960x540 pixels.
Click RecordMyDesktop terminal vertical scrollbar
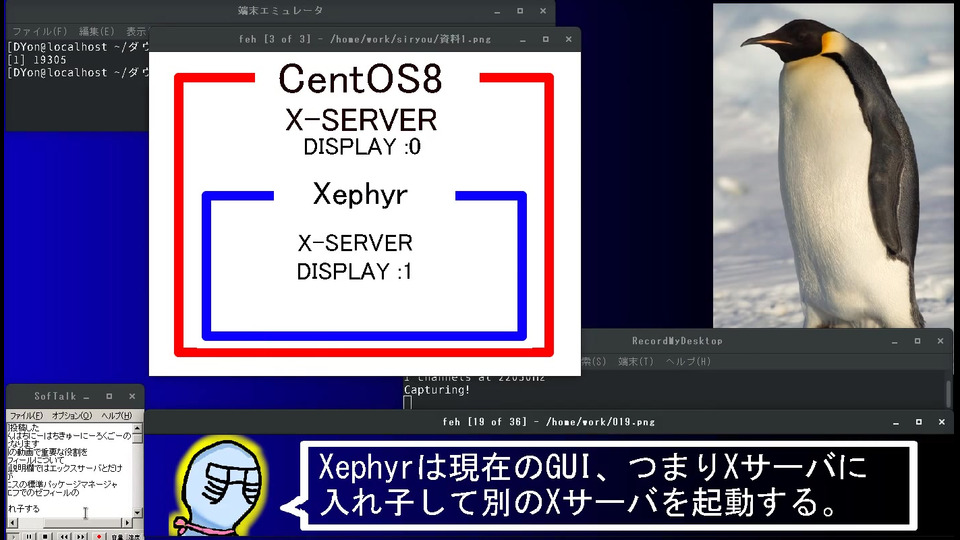(948, 393)
